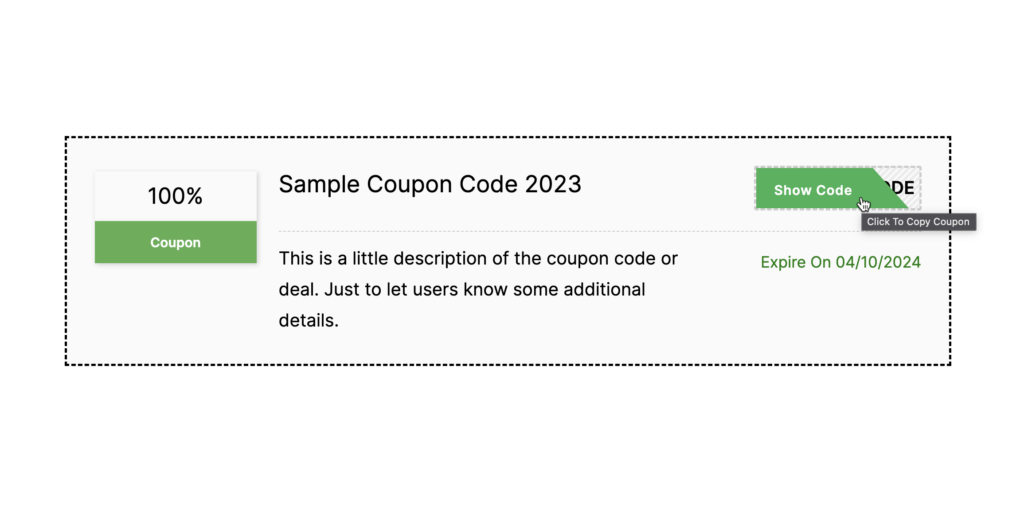Click the Click To Copy Coupon tooltip

pos(918,222)
